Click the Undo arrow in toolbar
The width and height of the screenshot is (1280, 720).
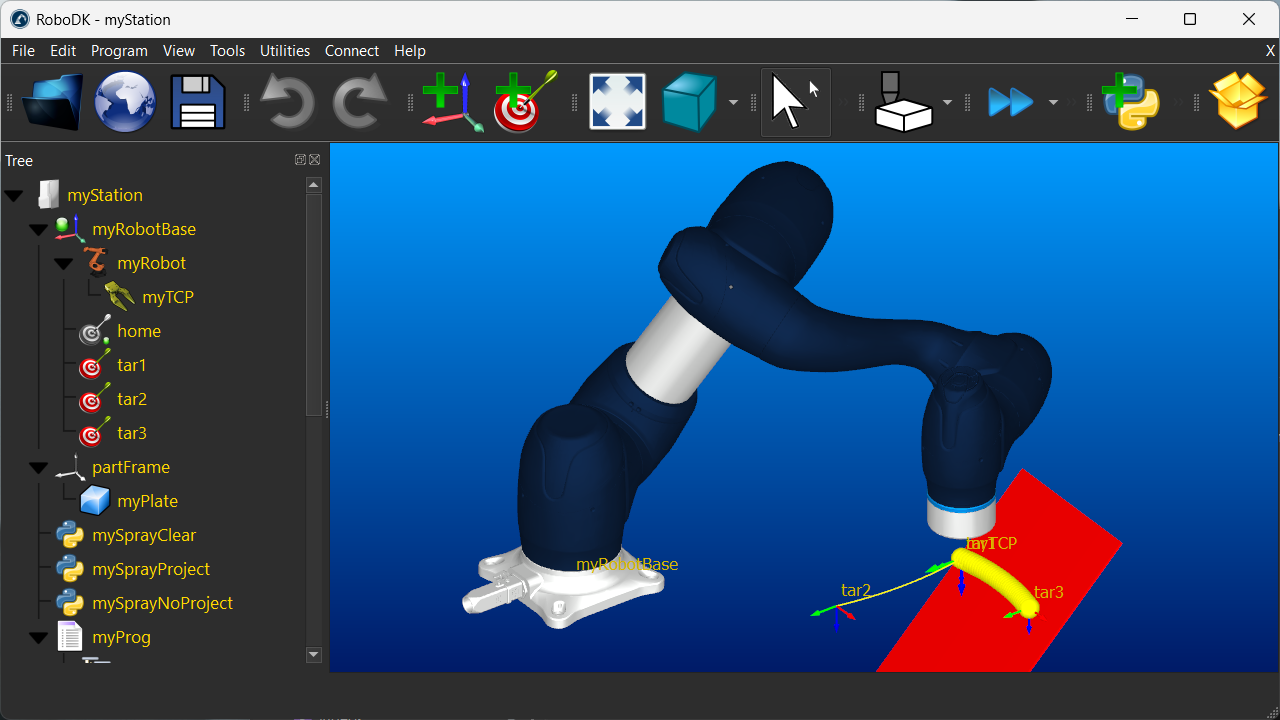(x=287, y=102)
